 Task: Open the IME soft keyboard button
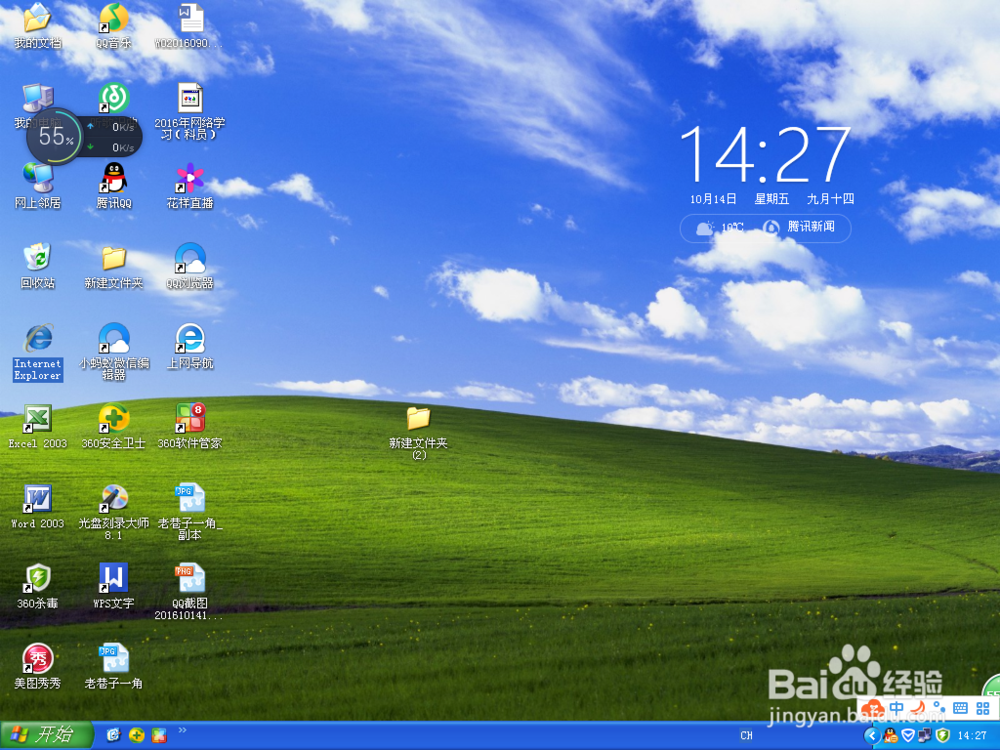point(960,708)
